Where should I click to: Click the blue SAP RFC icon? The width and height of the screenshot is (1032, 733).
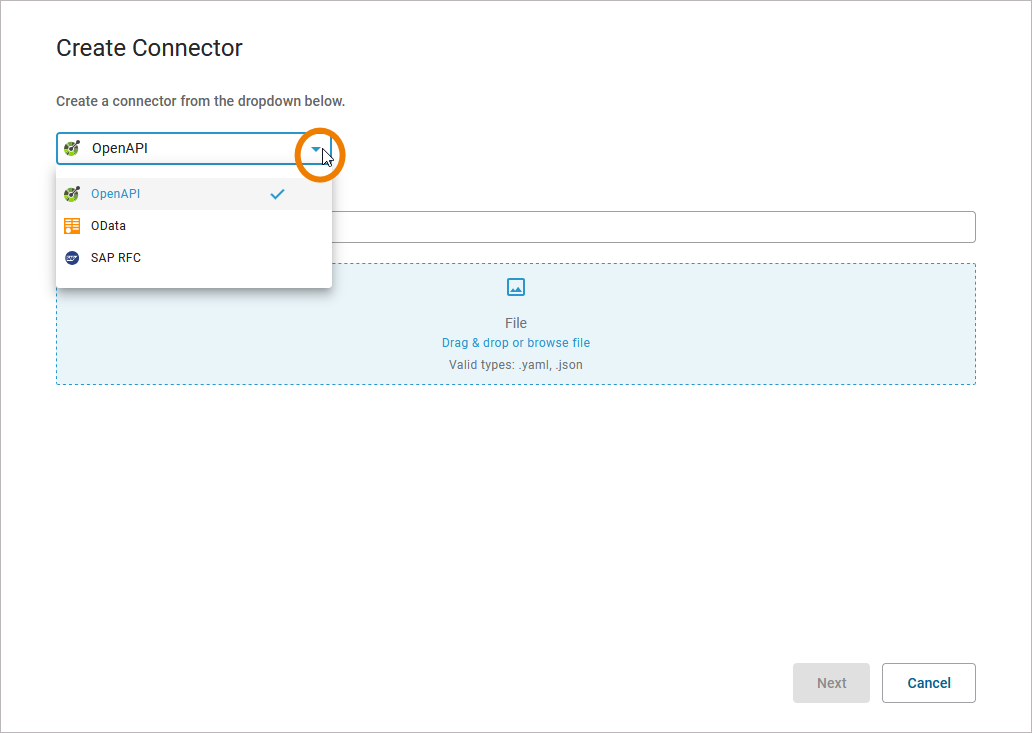tap(72, 258)
